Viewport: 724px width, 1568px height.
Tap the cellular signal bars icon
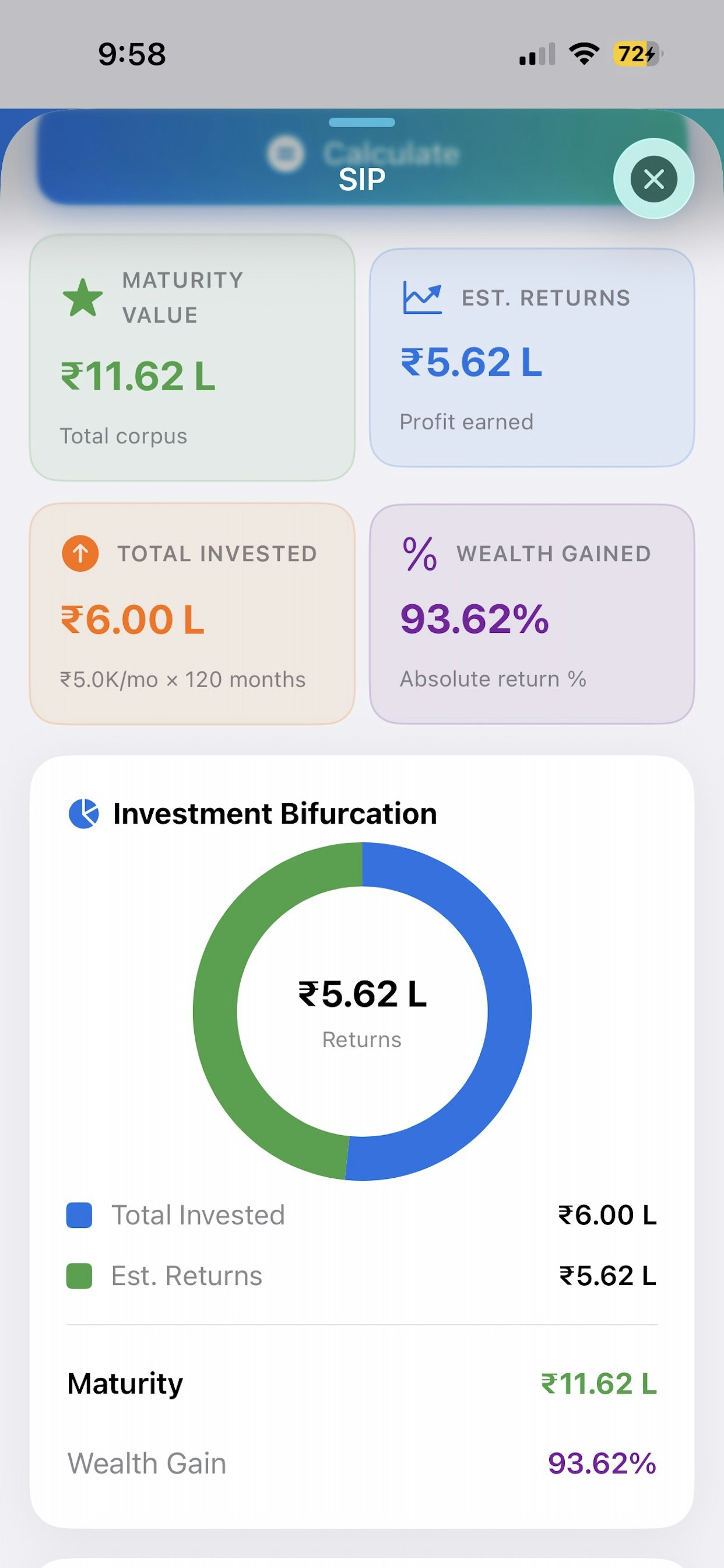pyautogui.click(x=537, y=54)
